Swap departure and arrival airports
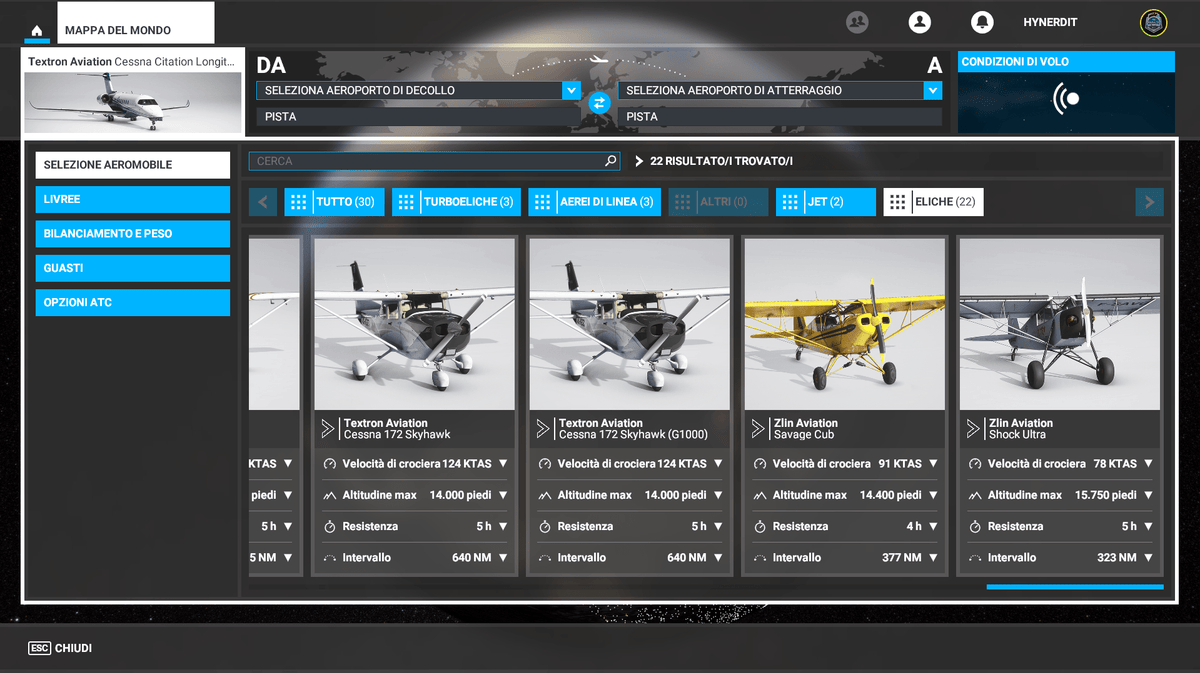The width and height of the screenshot is (1200, 673). (599, 103)
